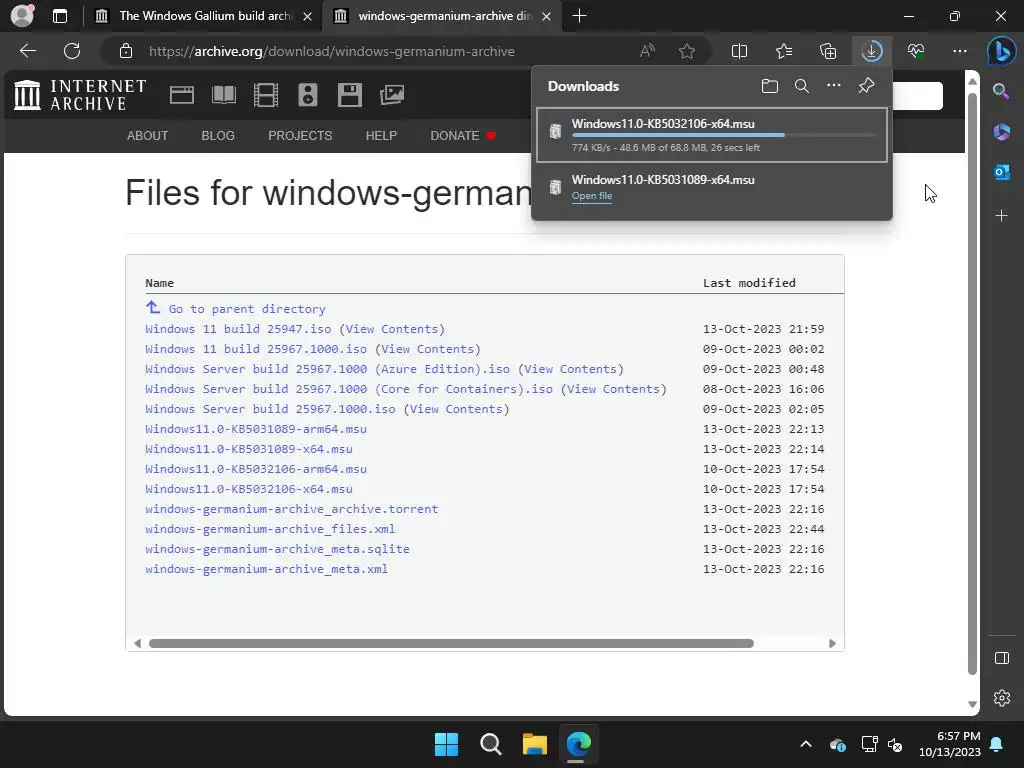The height and width of the screenshot is (768, 1024).
Task: Open the taskbar clock and date
Action: tap(950, 744)
